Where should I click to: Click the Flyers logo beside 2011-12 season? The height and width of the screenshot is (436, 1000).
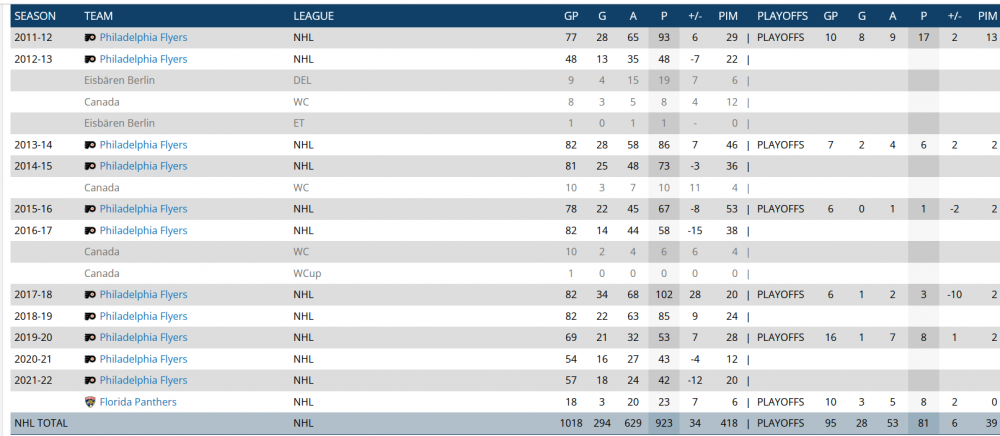coord(89,38)
